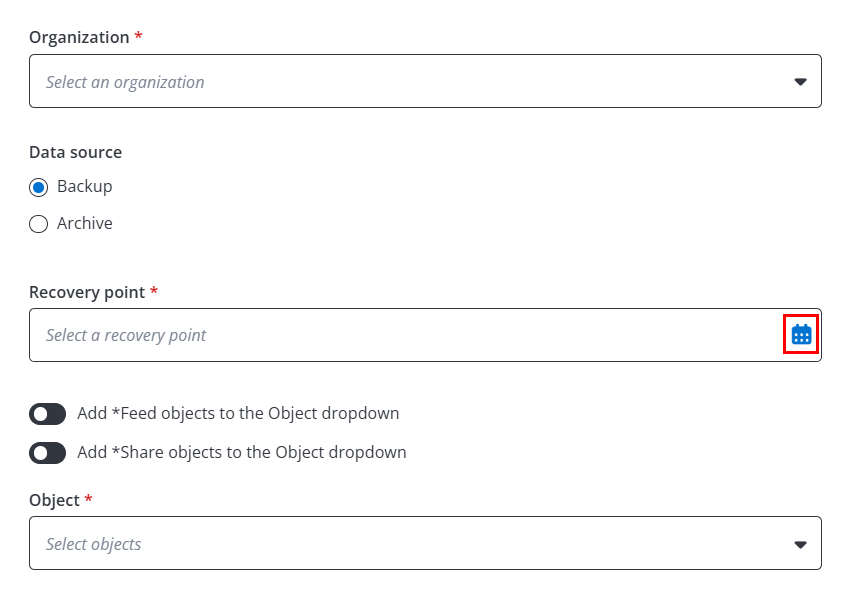This screenshot has height=590, width=852.
Task: Click 'Add *Share objects to the Object dropdown' text
Action: coord(242,453)
